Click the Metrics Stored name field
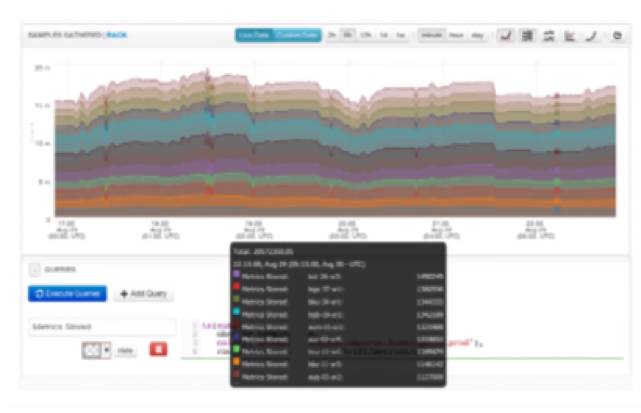This screenshot has height=413, width=641. (102, 327)
